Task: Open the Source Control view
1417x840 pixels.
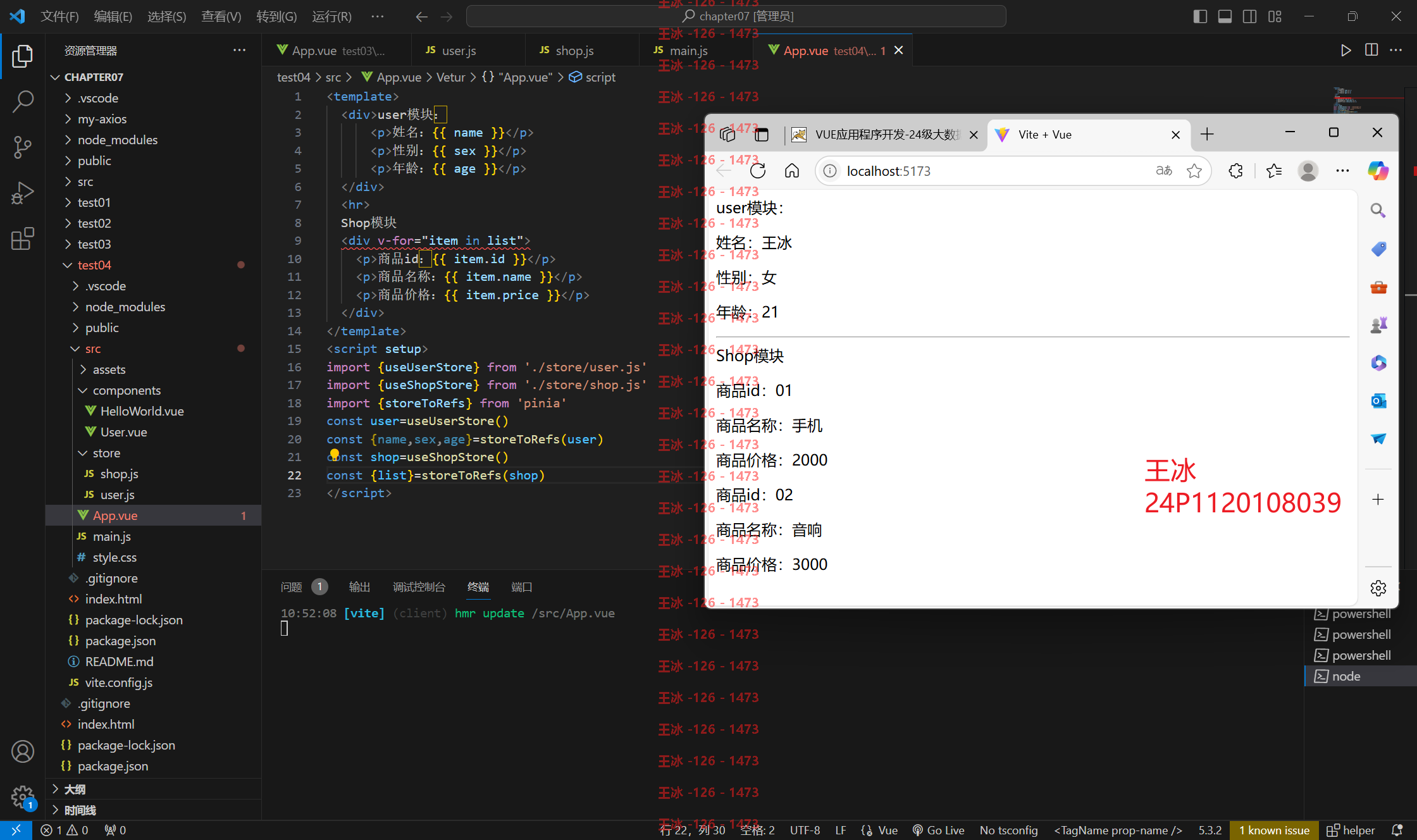Action: [x=22, y=147]
